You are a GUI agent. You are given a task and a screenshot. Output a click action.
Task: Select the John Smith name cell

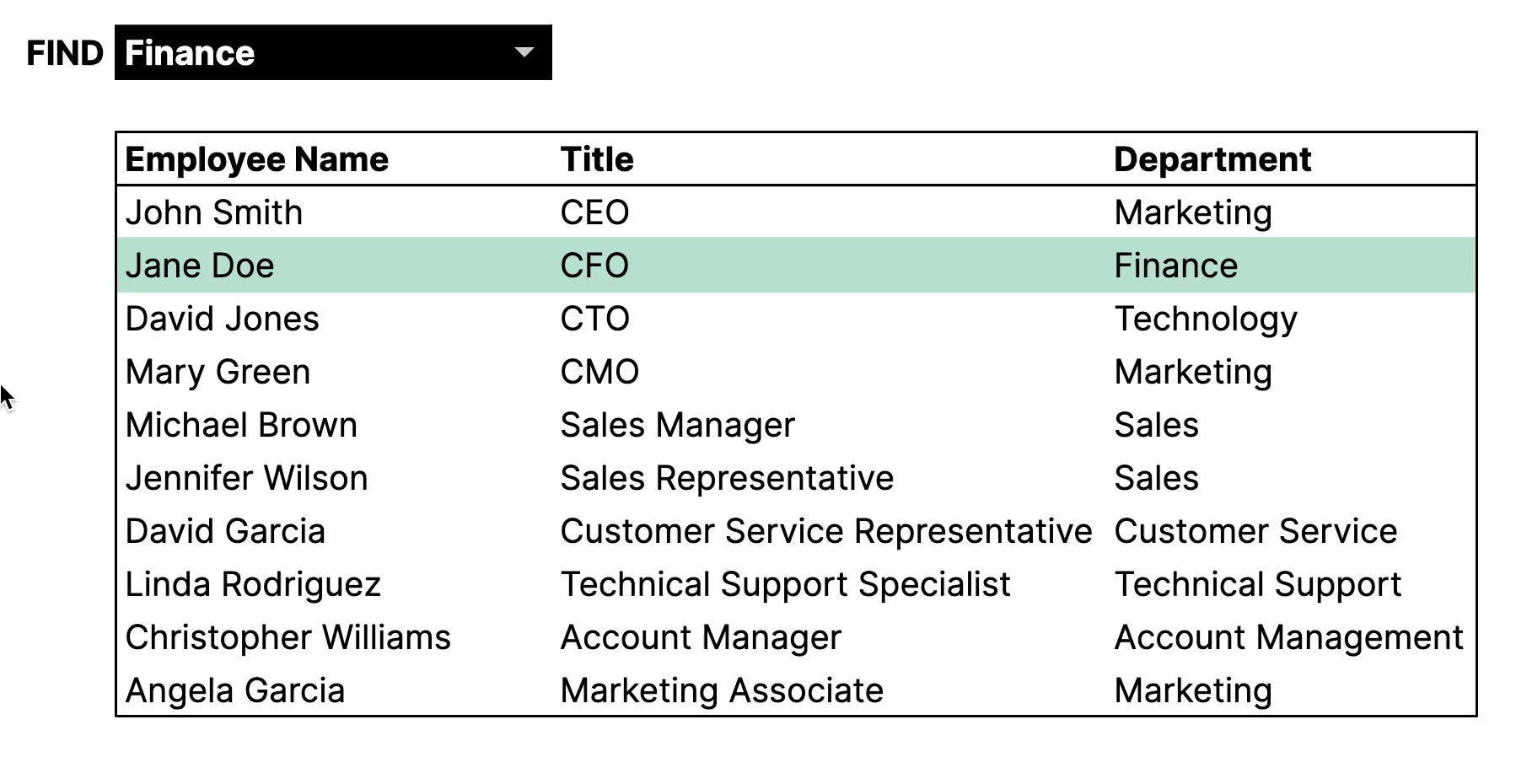point(214,212)
